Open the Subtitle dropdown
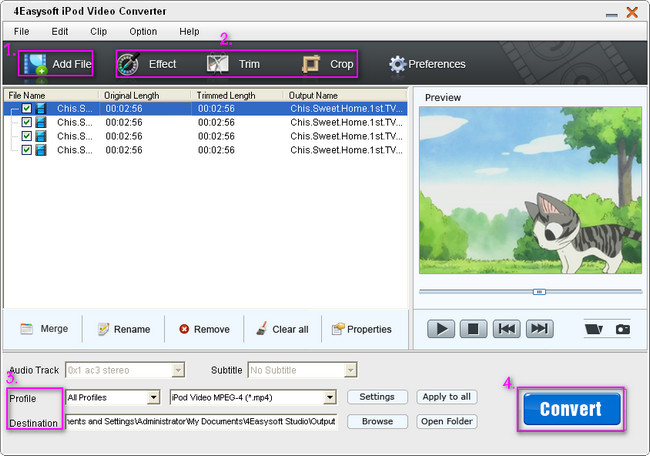This screenshot has width=650, height=456. click(x=350, y=370)
